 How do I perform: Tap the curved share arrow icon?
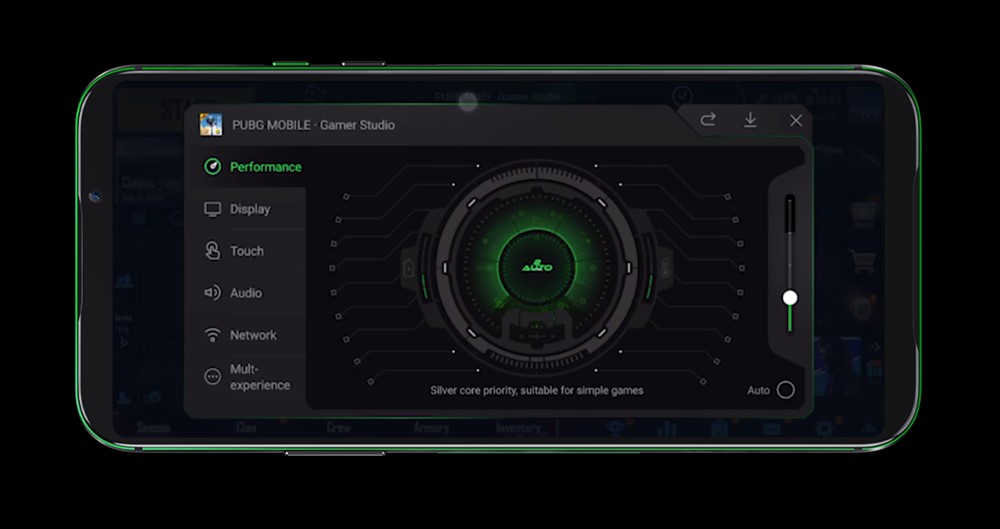[x=708, y=120]
